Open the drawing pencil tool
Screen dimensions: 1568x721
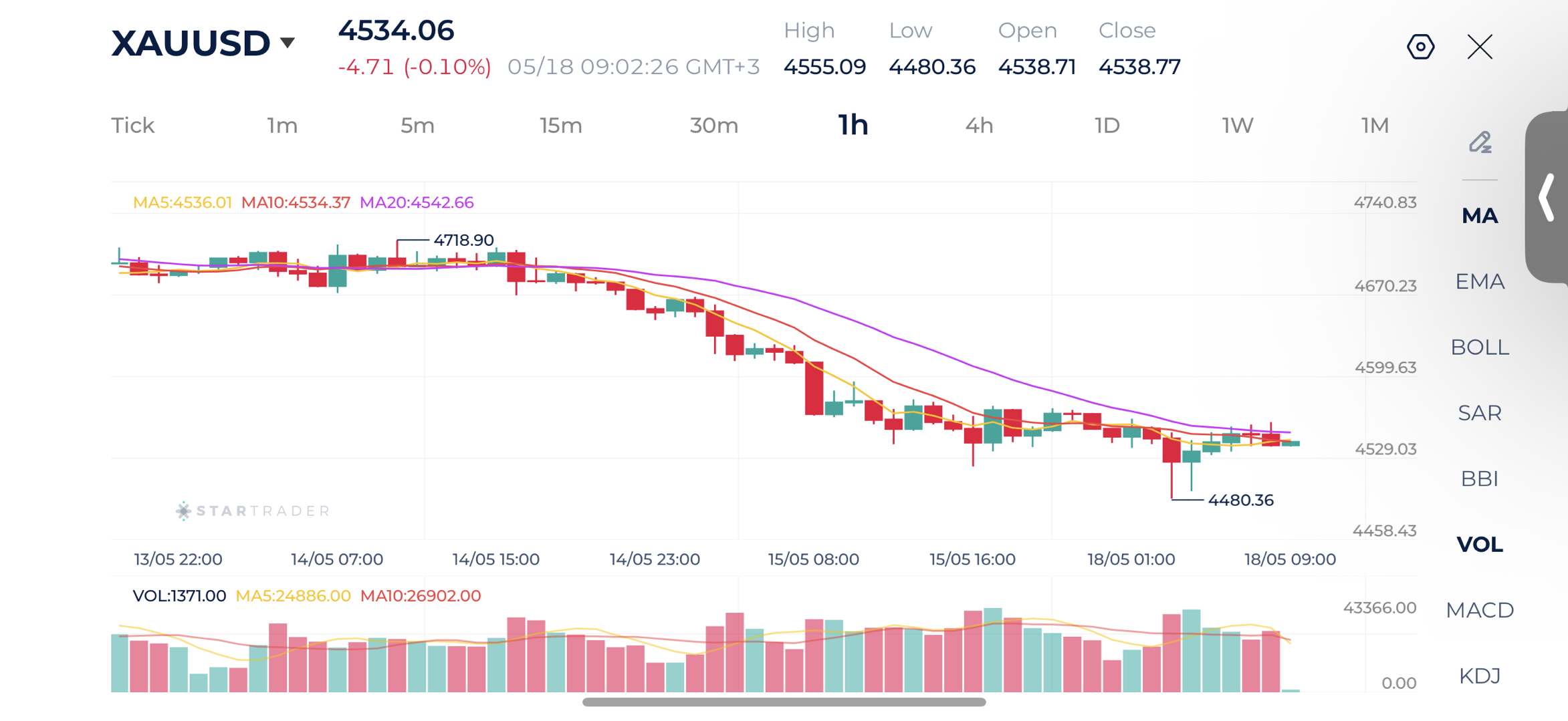coord(1480,142)
